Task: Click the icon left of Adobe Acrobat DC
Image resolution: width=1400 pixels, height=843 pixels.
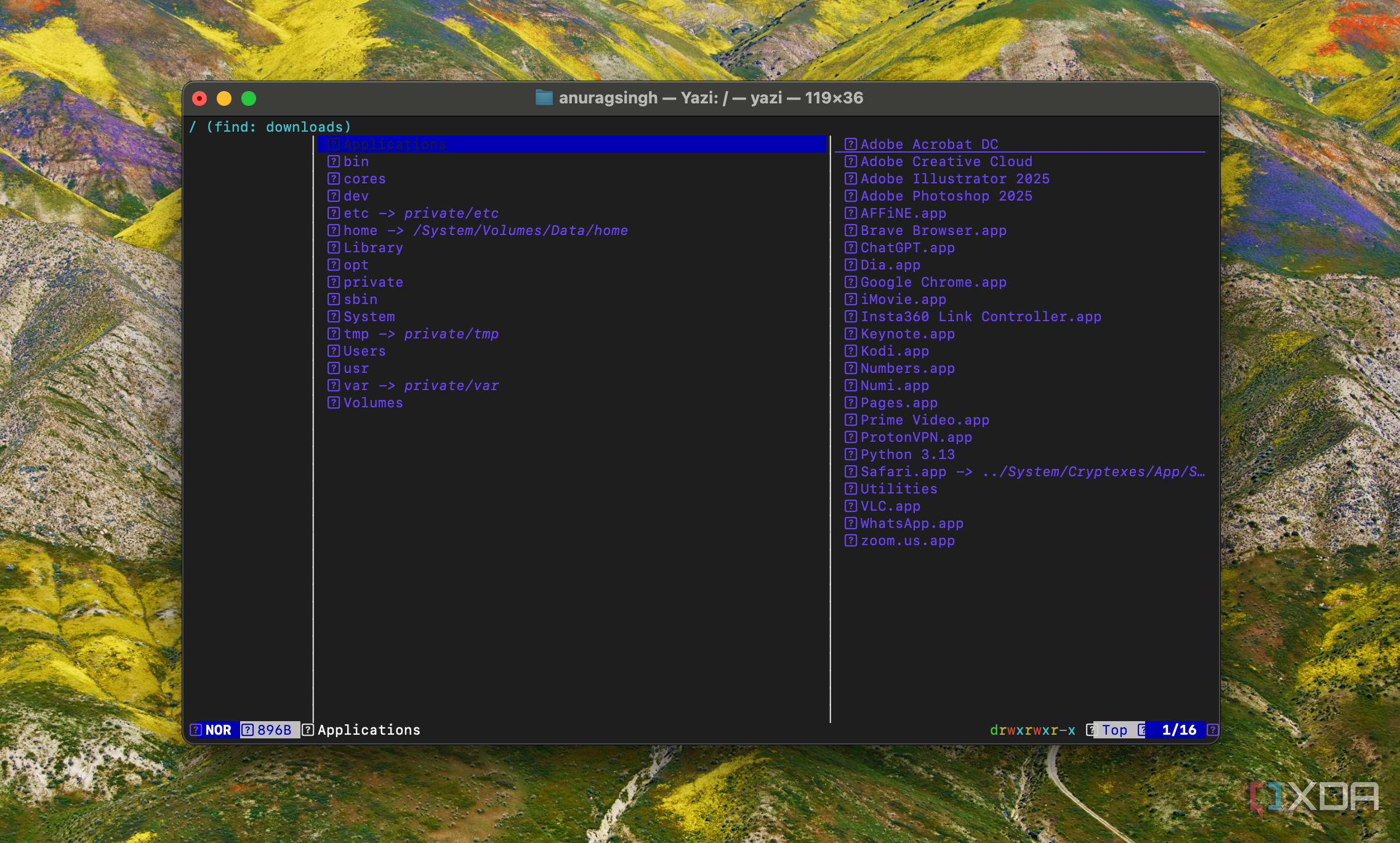Action: (850, 144)
